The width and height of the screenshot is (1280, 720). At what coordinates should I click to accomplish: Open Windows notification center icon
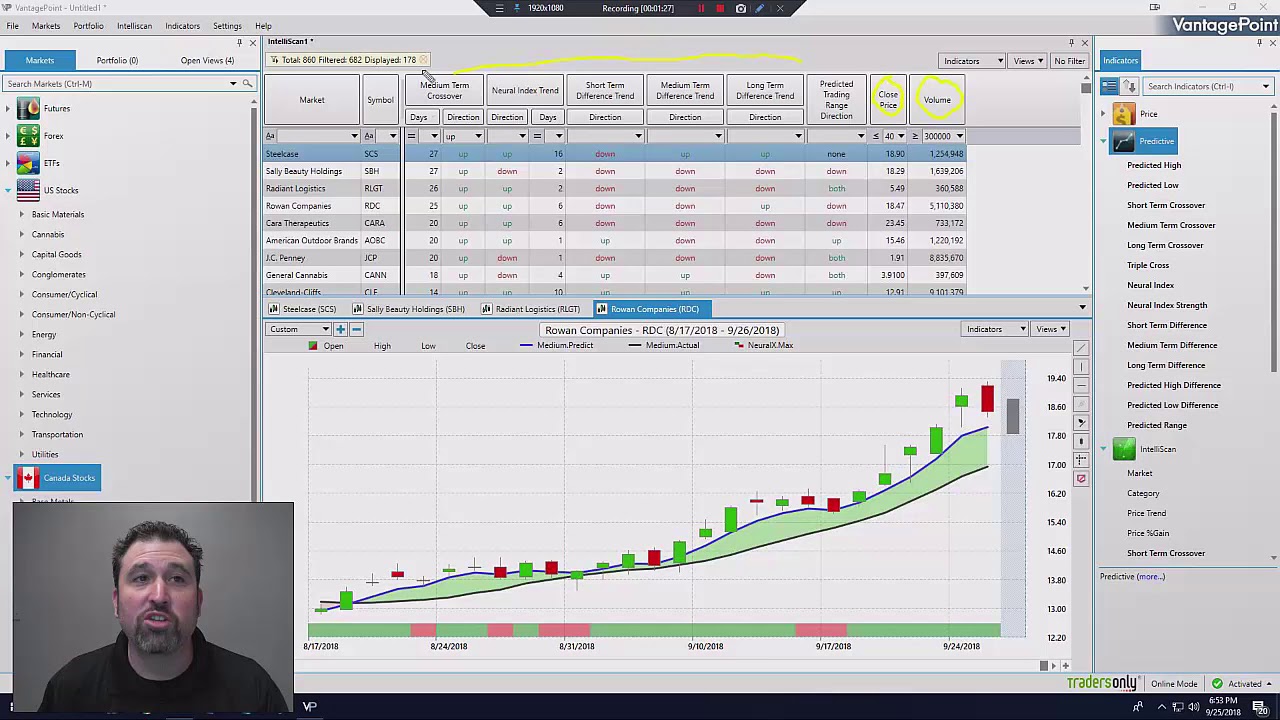pyautogui.click(x=1259, y=707)
